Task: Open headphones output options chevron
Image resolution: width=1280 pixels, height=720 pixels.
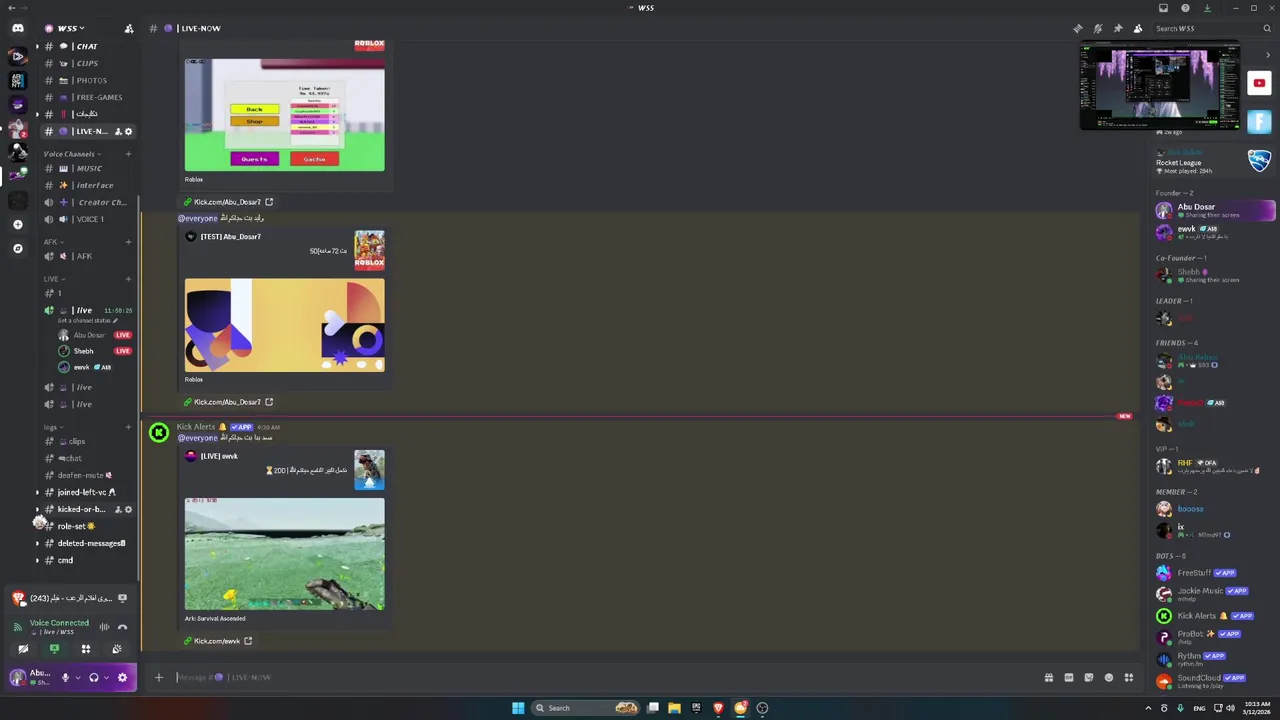Action: coord(106,678)
